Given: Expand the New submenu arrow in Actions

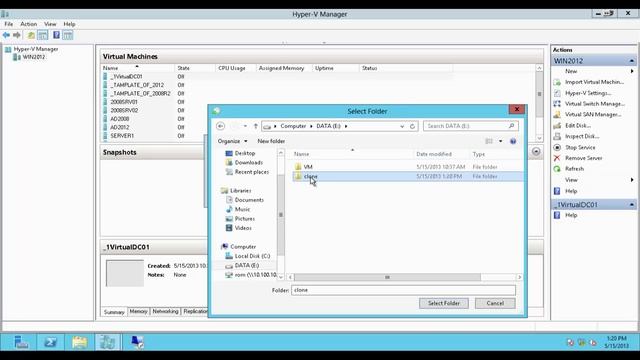Looking at the screenshot, I should coord(632,71).
